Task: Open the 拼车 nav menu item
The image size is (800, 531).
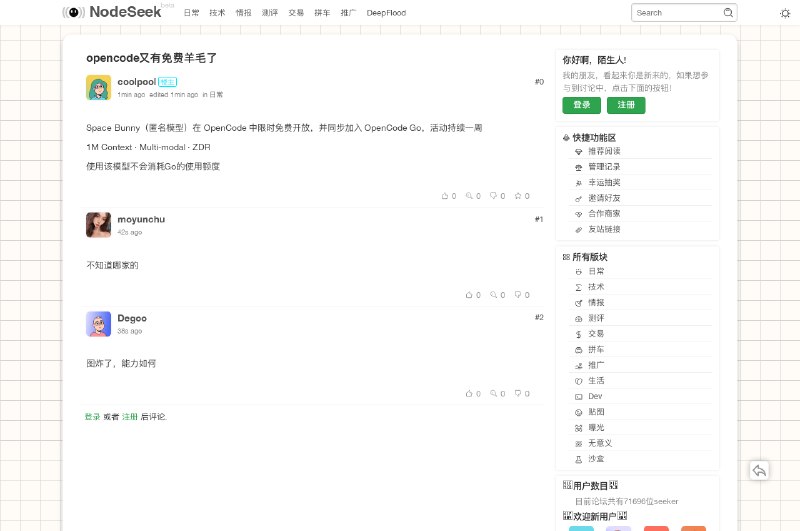Action: point(322,13)
